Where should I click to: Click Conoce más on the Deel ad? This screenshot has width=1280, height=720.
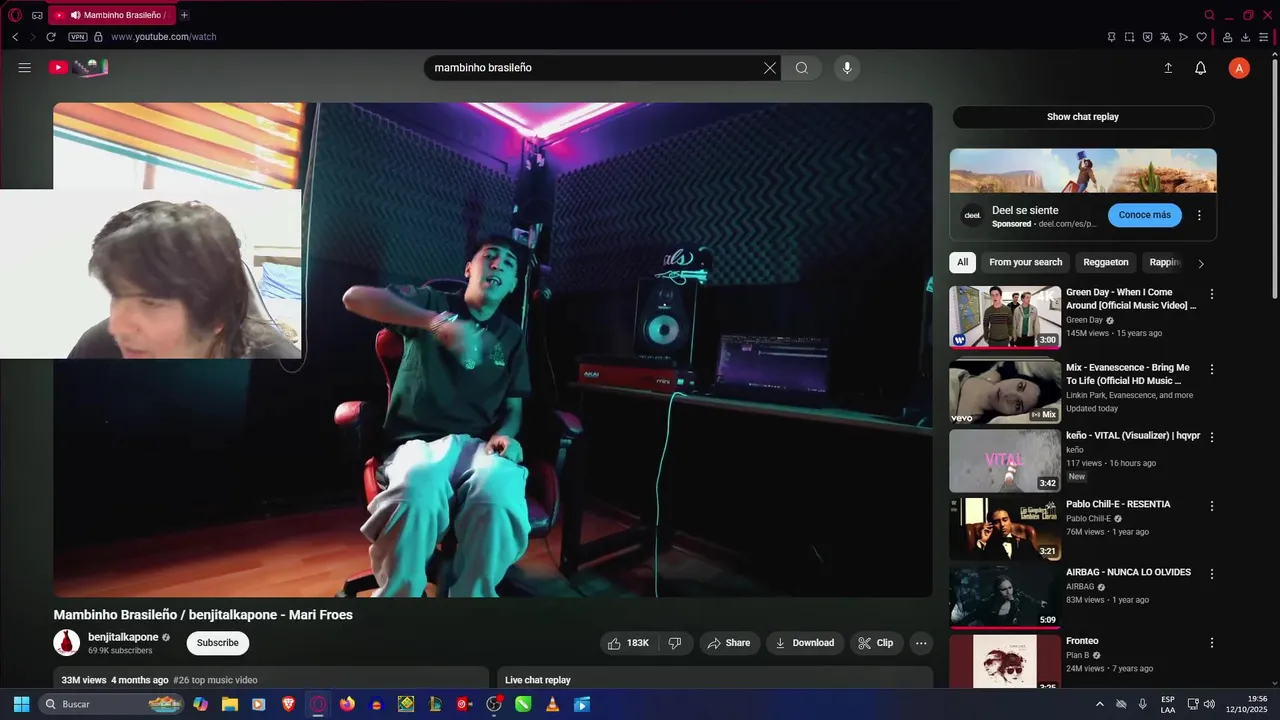(x=1144, y=215)
